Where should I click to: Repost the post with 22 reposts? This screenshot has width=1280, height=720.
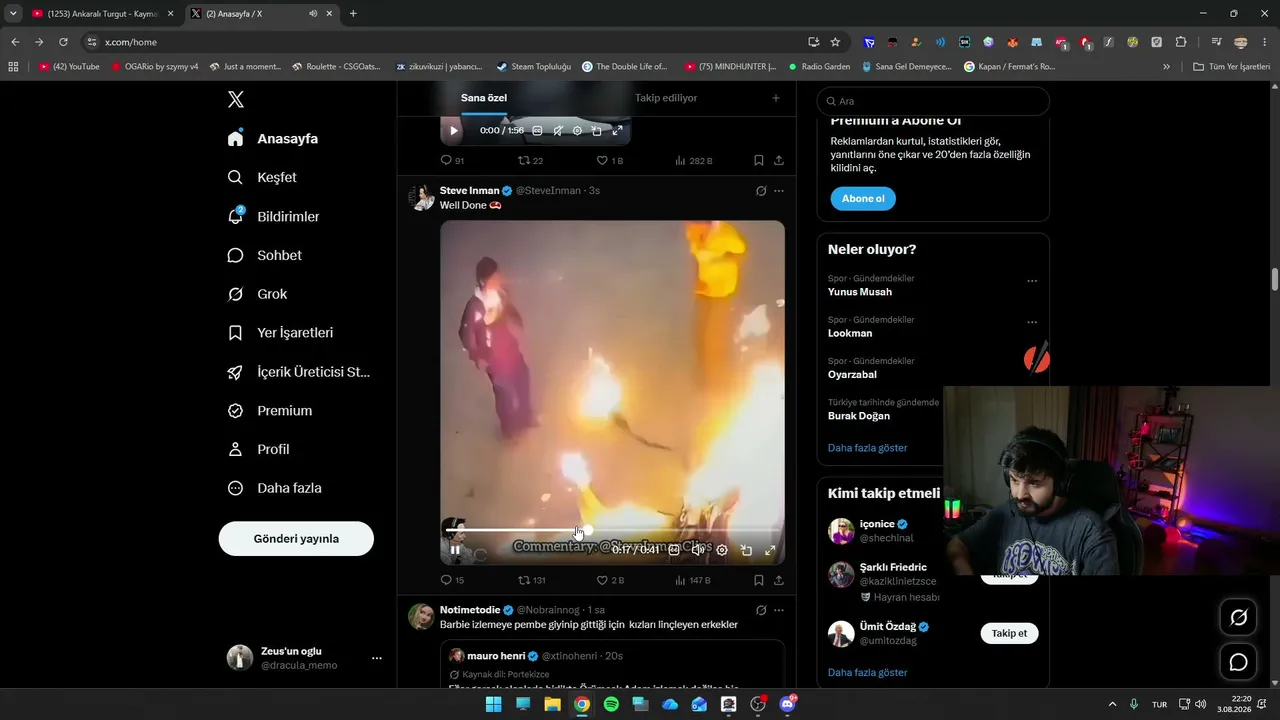click(530, 160)
